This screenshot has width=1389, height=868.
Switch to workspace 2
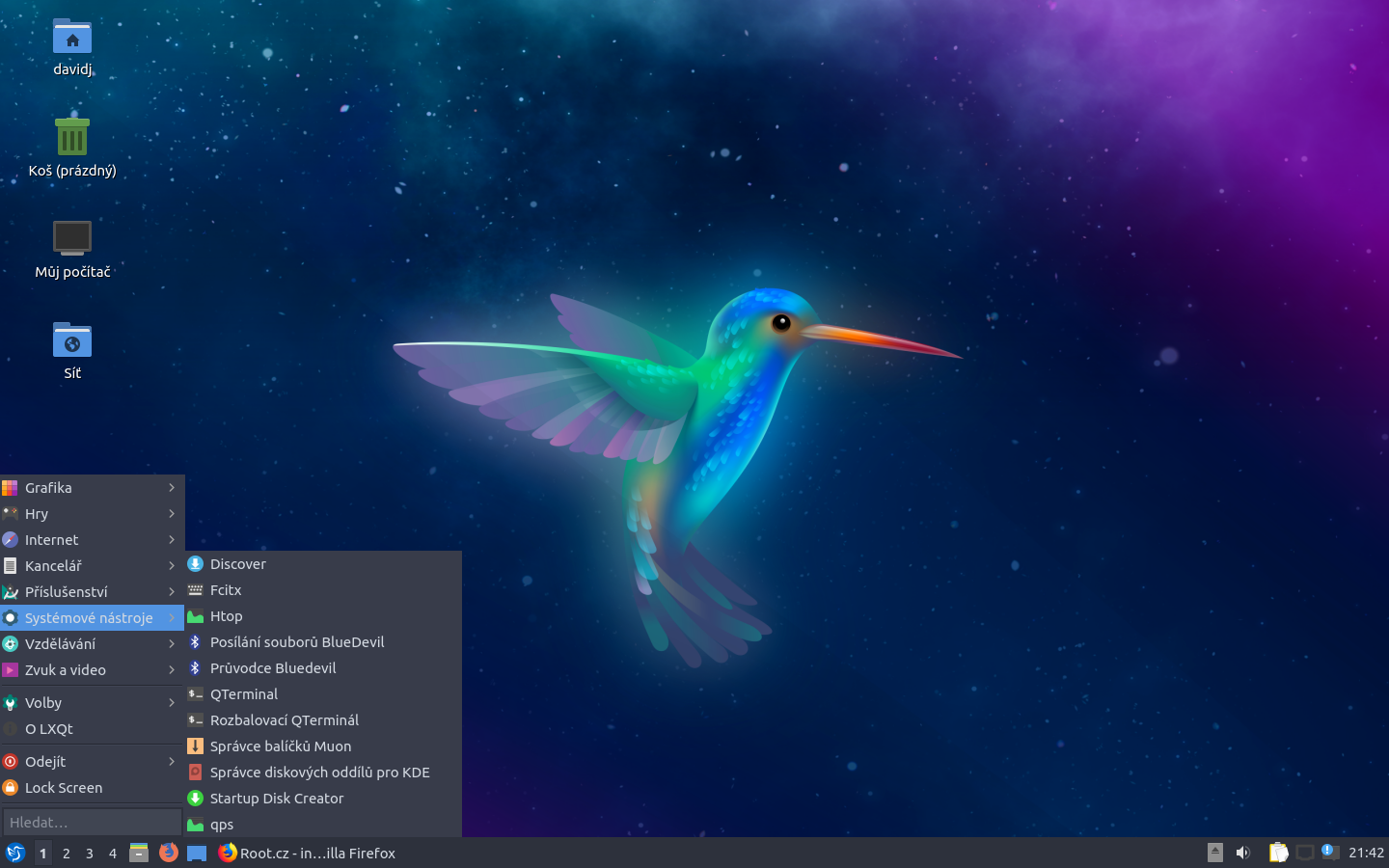coord(66,854)
